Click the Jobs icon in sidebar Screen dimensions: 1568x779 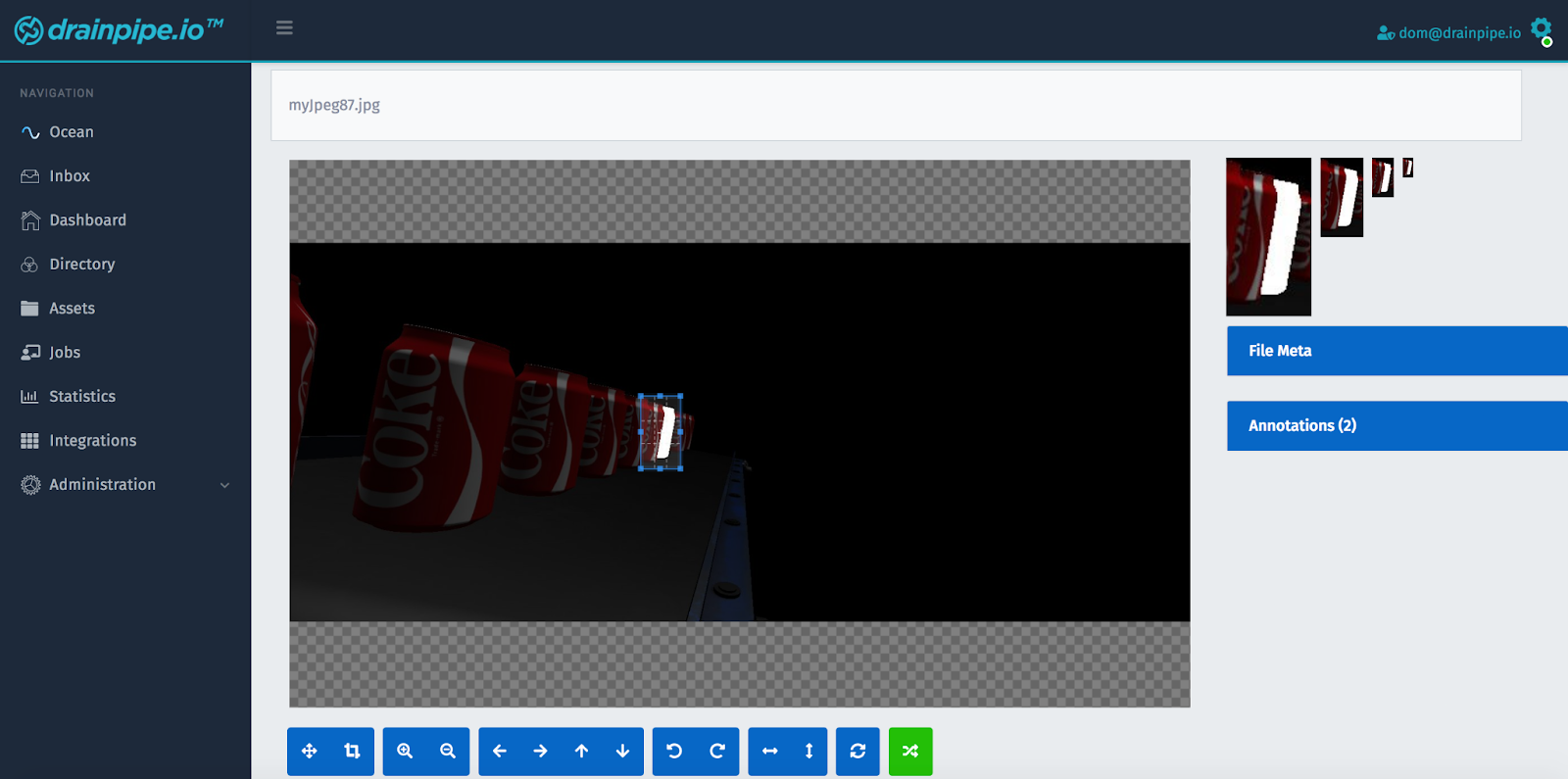30,353
